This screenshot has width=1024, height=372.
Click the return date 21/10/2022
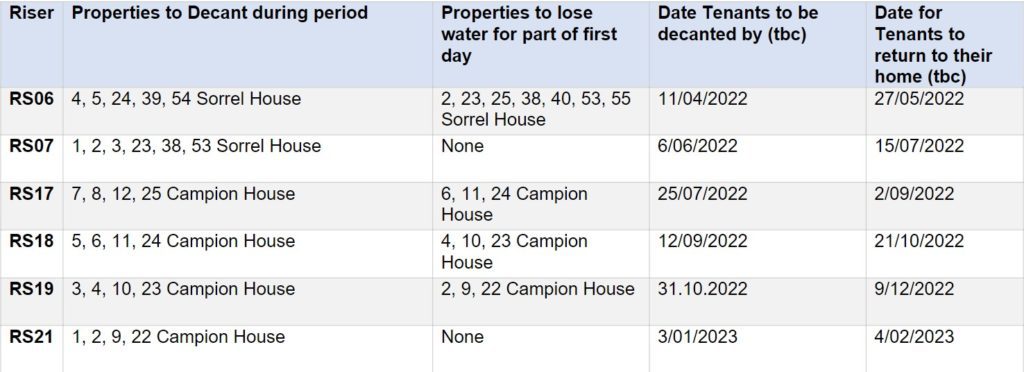pos(919,241)
